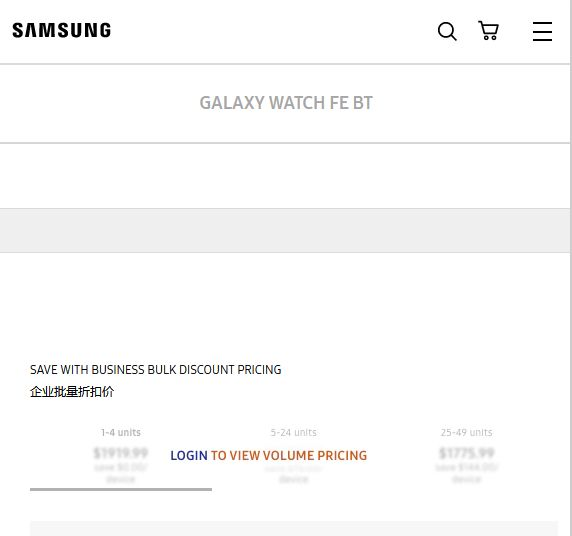The image size is (572, 536).
Task: Click the blurred savings text under 1-4 units
Action: [x=121, y=473]
